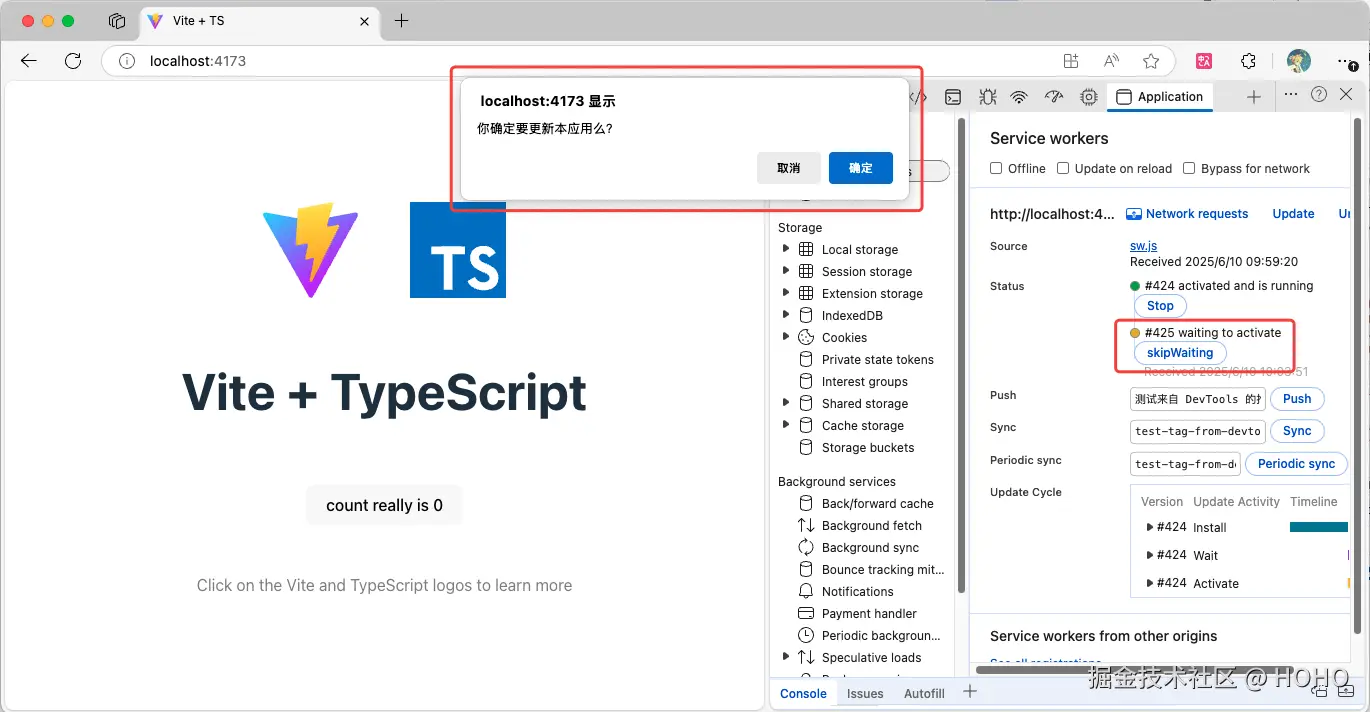The height and width of the screenshot is (712, 1370).
Task: Enable Bypass for network checkbox
Action: coord(1189,168)
